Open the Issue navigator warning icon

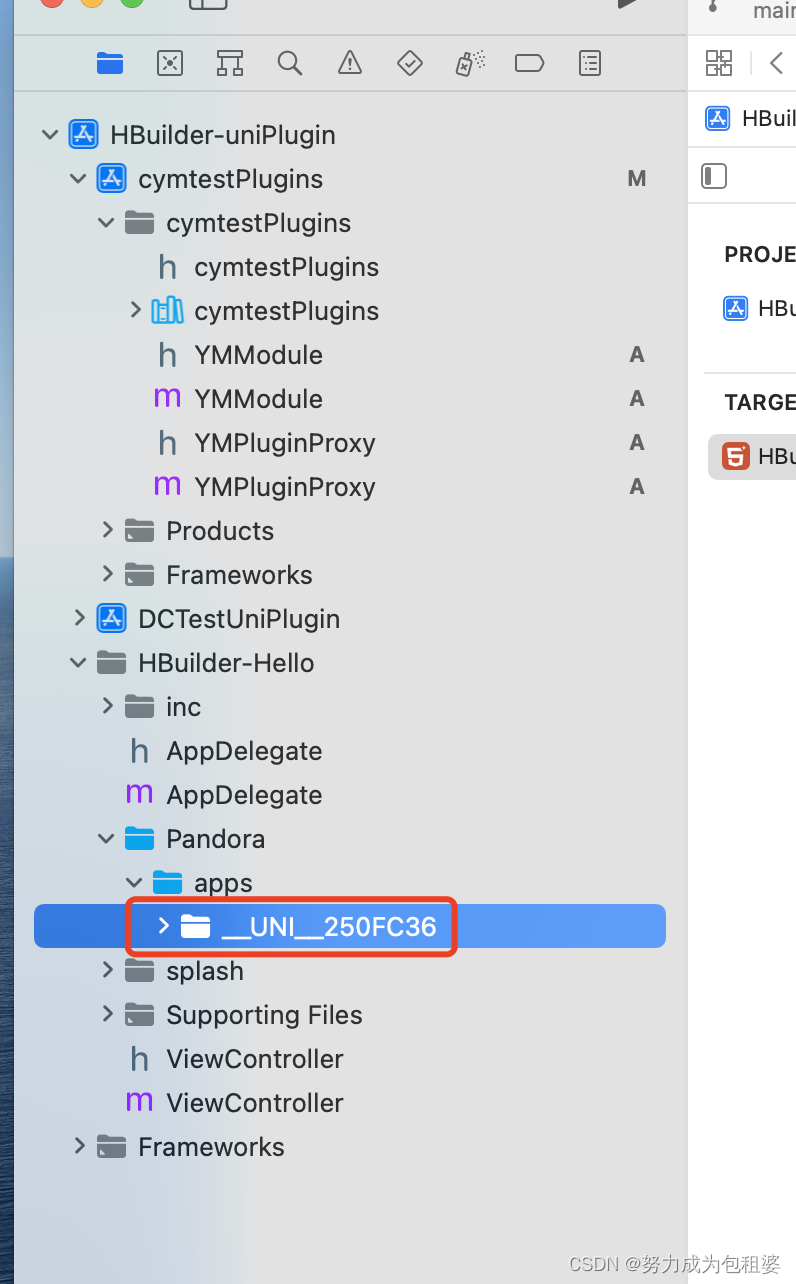pos(350,64)
